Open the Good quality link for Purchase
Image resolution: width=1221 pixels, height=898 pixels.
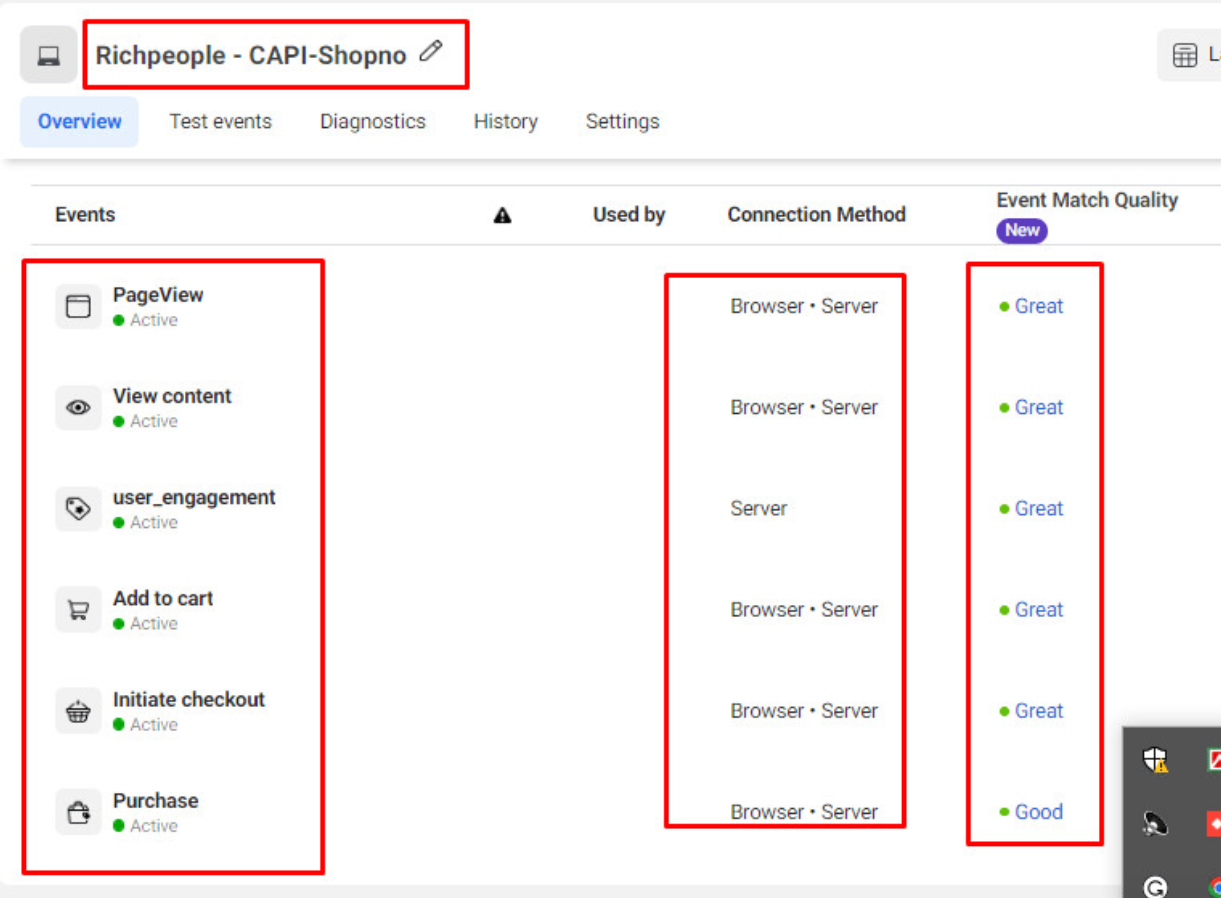click(1038, 812)
